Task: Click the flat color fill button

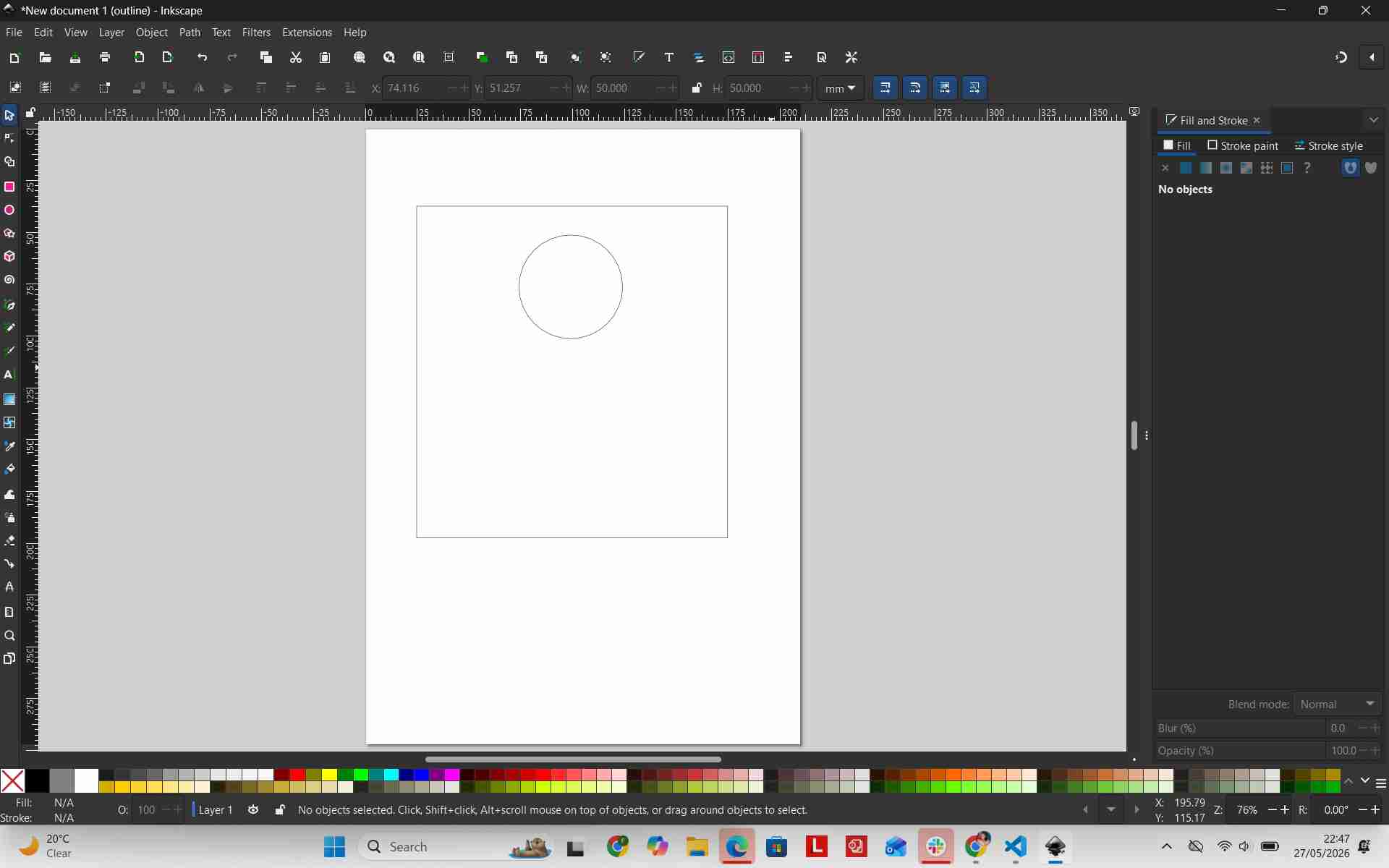Action: tap(1186, 168)
